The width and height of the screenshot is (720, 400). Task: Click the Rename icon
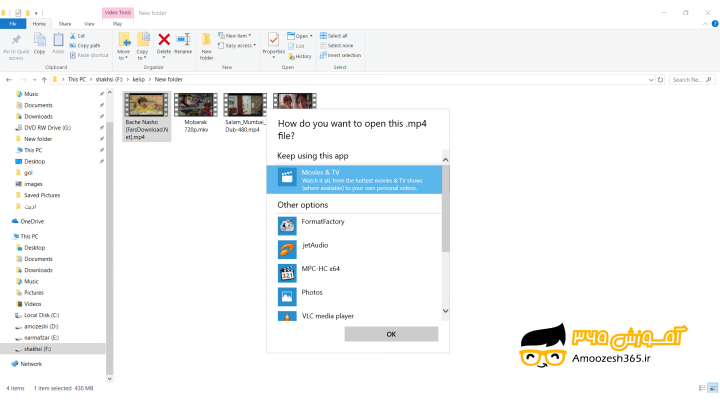pyautogui.click(x=183, y=39)
